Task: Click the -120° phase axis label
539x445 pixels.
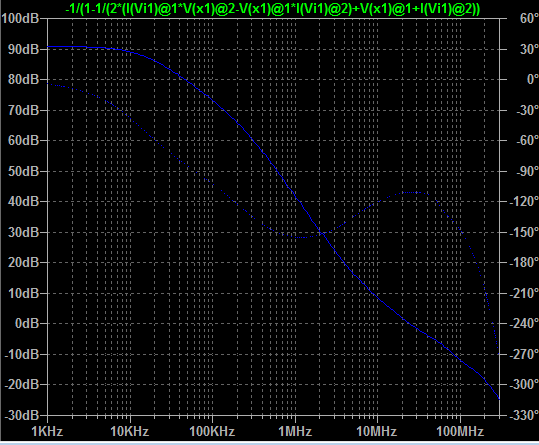Action: (524, 201)
